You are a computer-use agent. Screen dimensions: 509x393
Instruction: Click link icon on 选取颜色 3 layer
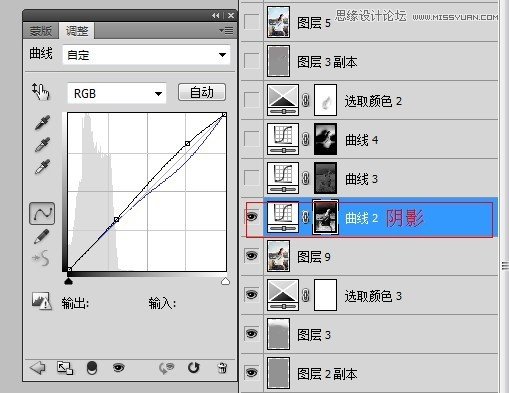305,295
